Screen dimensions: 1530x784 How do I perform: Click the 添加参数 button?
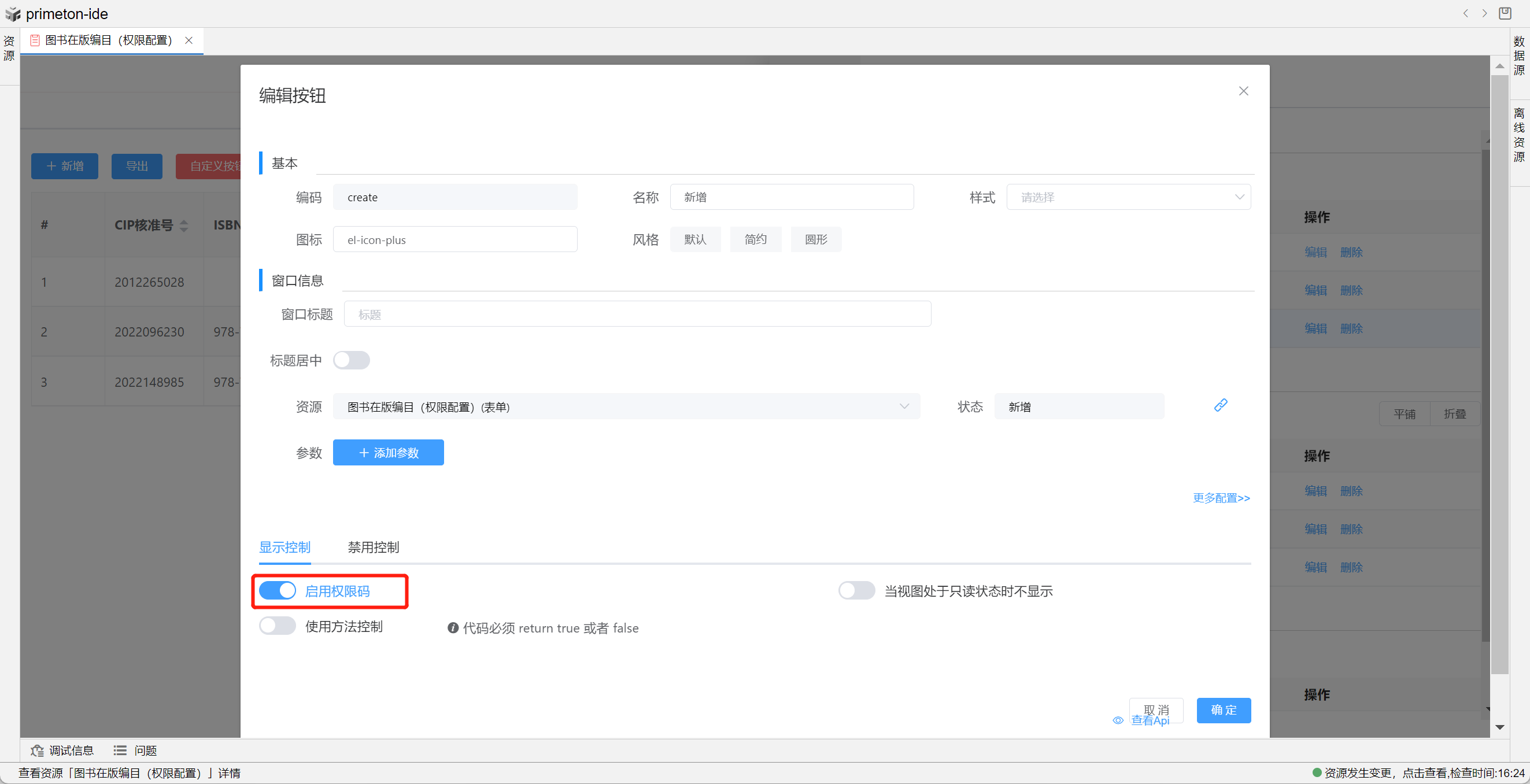click(388, 453)
